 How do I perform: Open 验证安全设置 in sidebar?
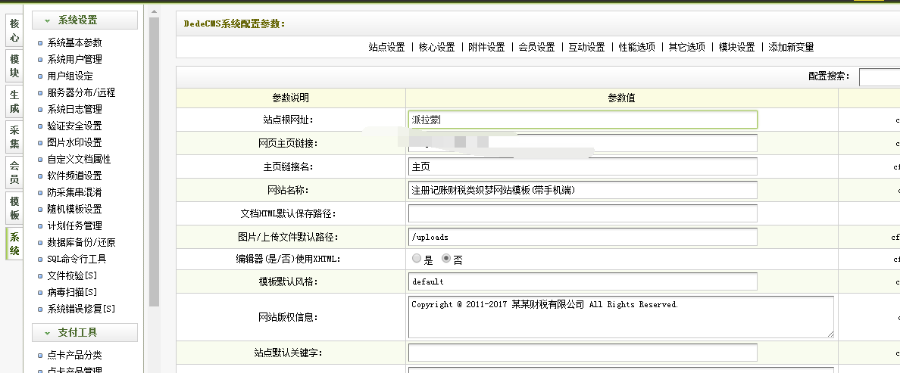point(75,126)
